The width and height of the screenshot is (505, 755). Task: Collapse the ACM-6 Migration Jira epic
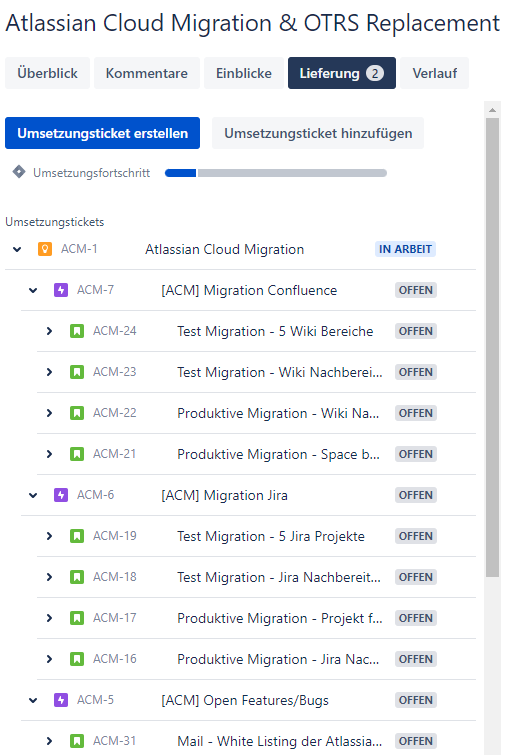click(x=33, y=495)
